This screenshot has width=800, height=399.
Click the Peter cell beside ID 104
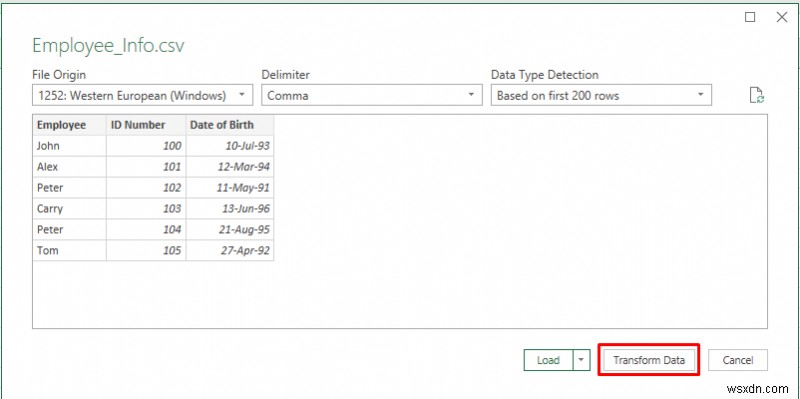pyautogui.click(x=69, y=230)
